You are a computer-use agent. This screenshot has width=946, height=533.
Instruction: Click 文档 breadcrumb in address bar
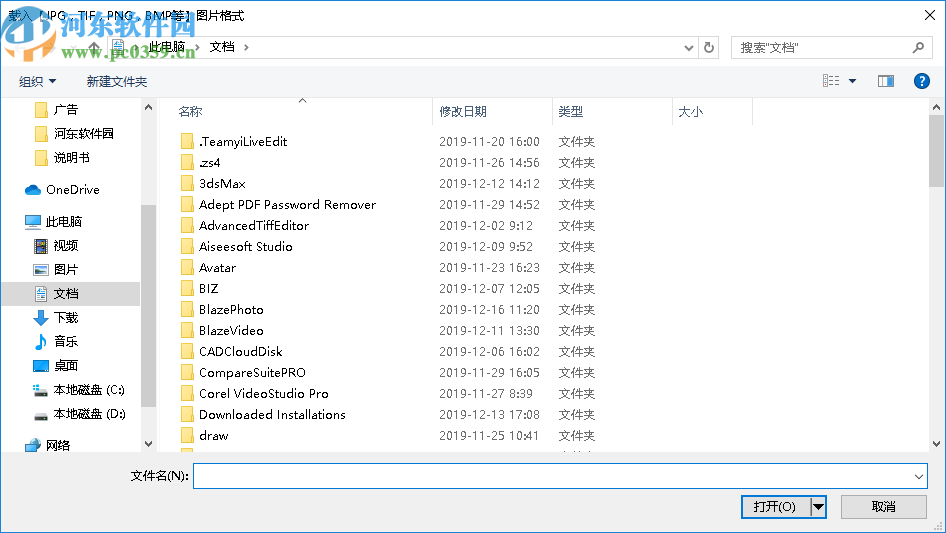(x=222, y=47)
